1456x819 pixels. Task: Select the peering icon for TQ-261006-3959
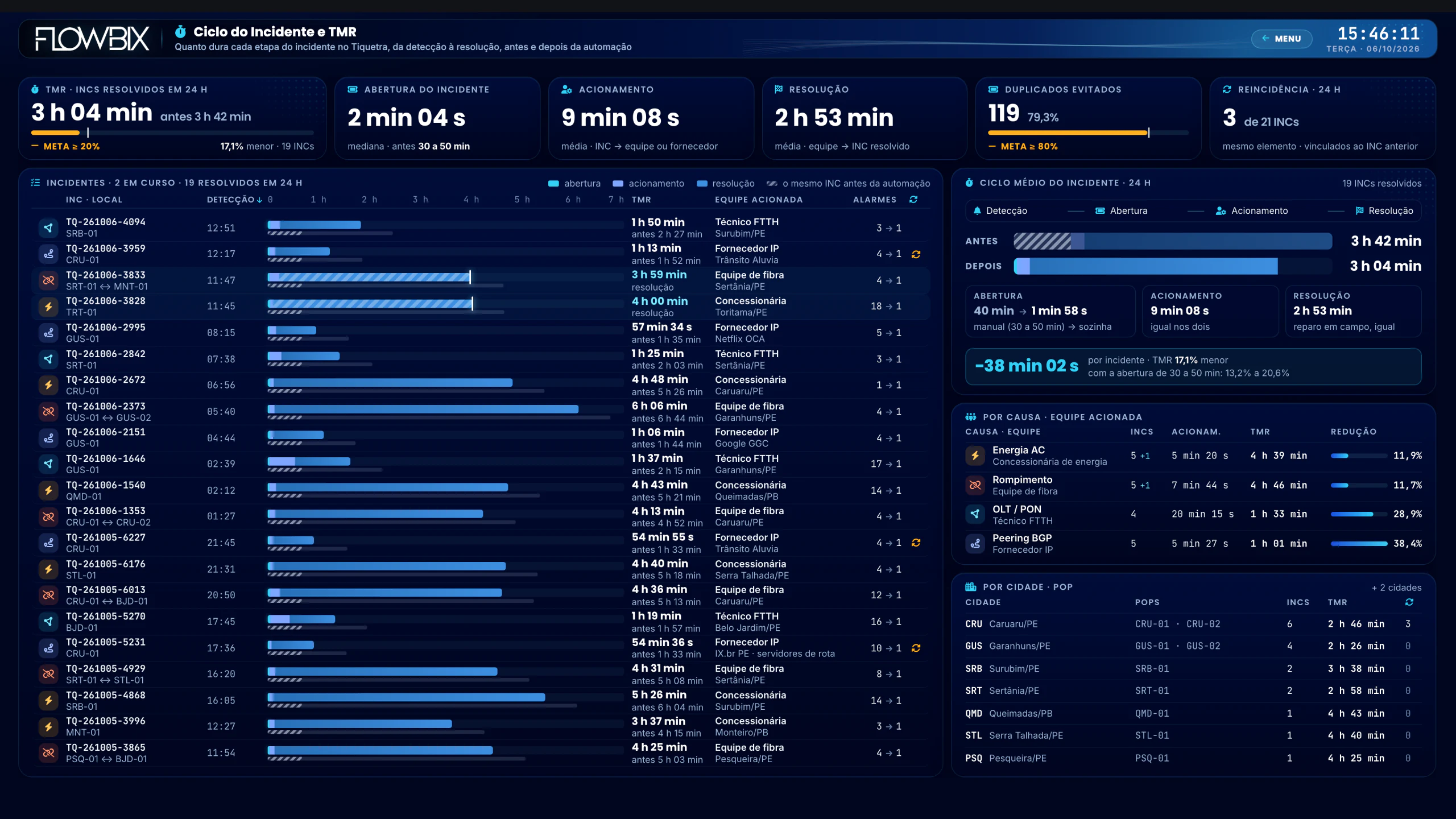[48, 254]
